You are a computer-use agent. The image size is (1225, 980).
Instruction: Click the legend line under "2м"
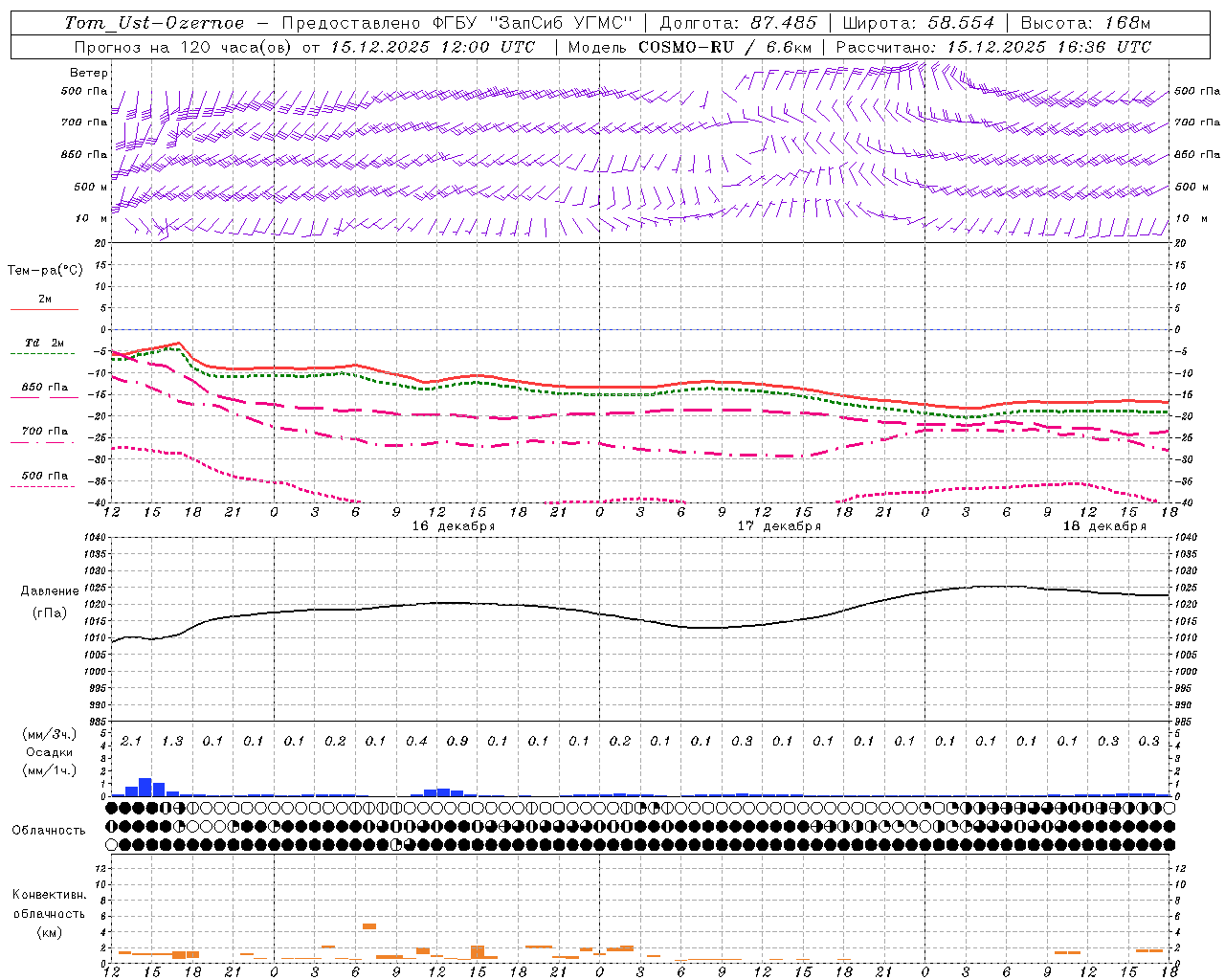[44, 309]
